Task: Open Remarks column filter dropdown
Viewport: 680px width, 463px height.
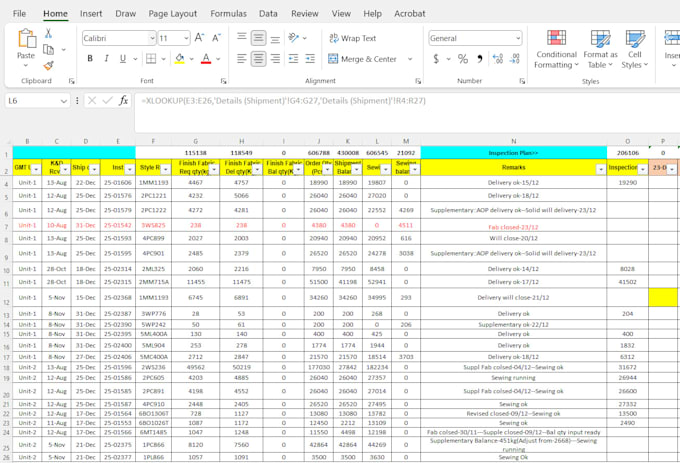Action: pos(600,170)
